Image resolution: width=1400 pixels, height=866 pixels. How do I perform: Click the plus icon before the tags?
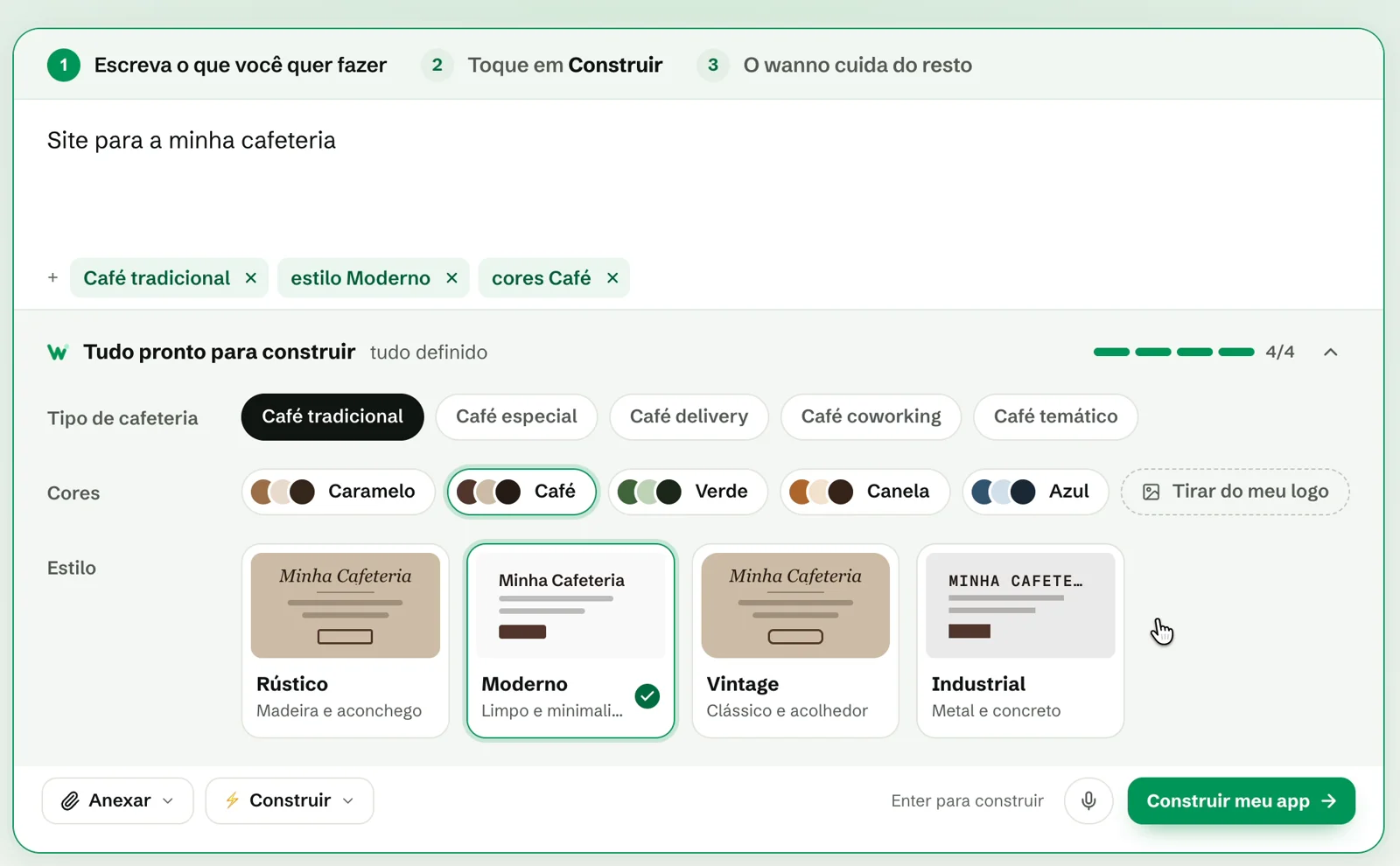click(52, 277)
